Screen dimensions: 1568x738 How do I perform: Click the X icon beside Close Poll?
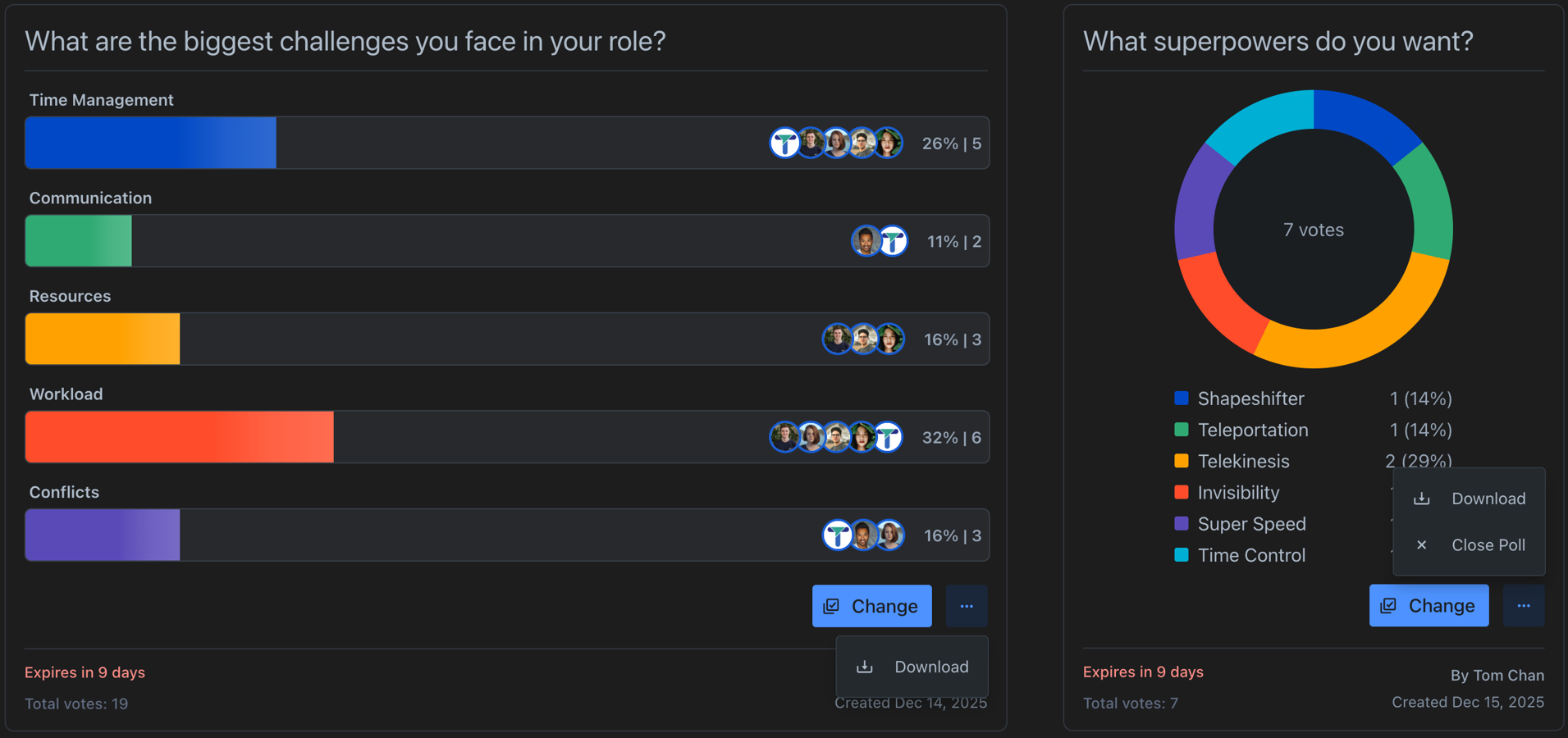(1420, 544)
